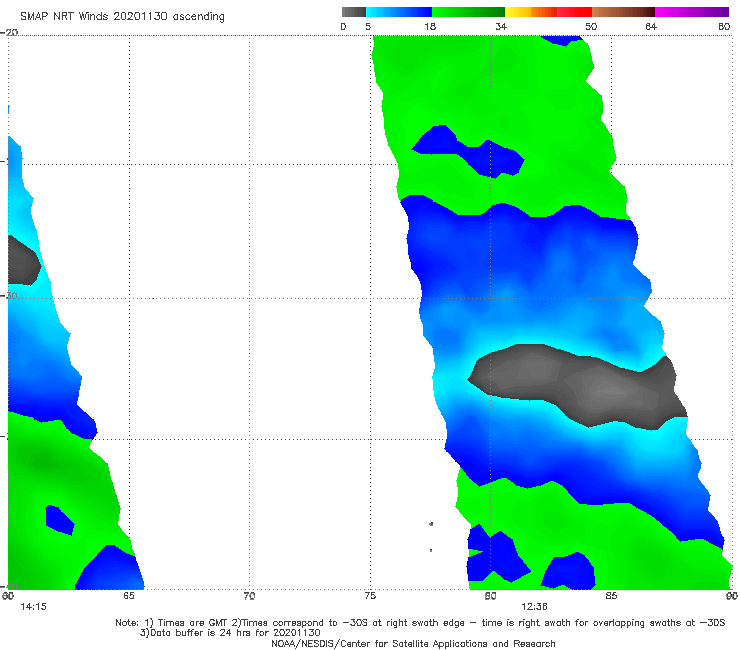Click the colorbar label '18'
740x650 pixels.
tap(430, 27)
